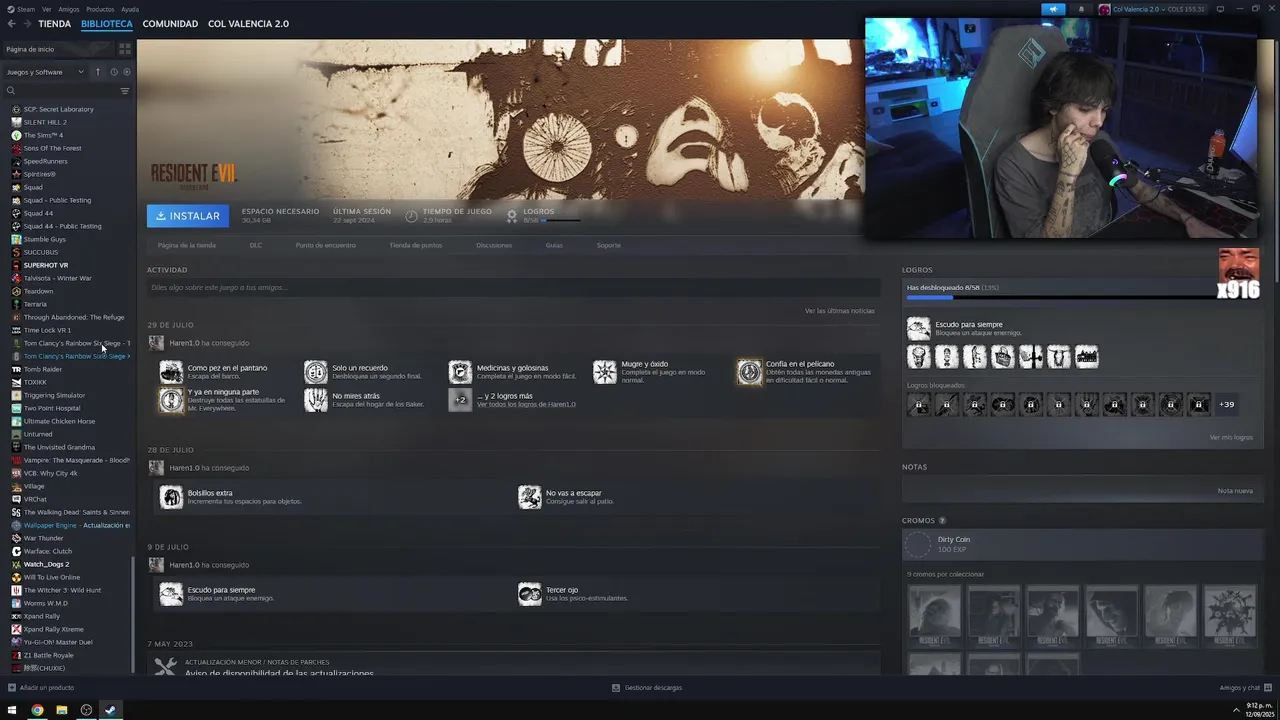Open Chrome from the taskbar
The width and height of the screenshot is (1280, 720).
pyautogui.click(x=37, y=711)
